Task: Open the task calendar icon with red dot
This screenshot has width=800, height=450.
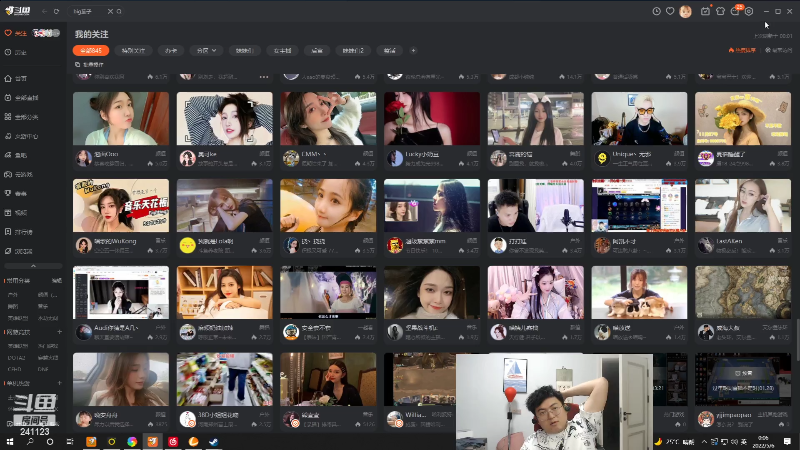Action: pyautogui.click(x=705, y=11)
